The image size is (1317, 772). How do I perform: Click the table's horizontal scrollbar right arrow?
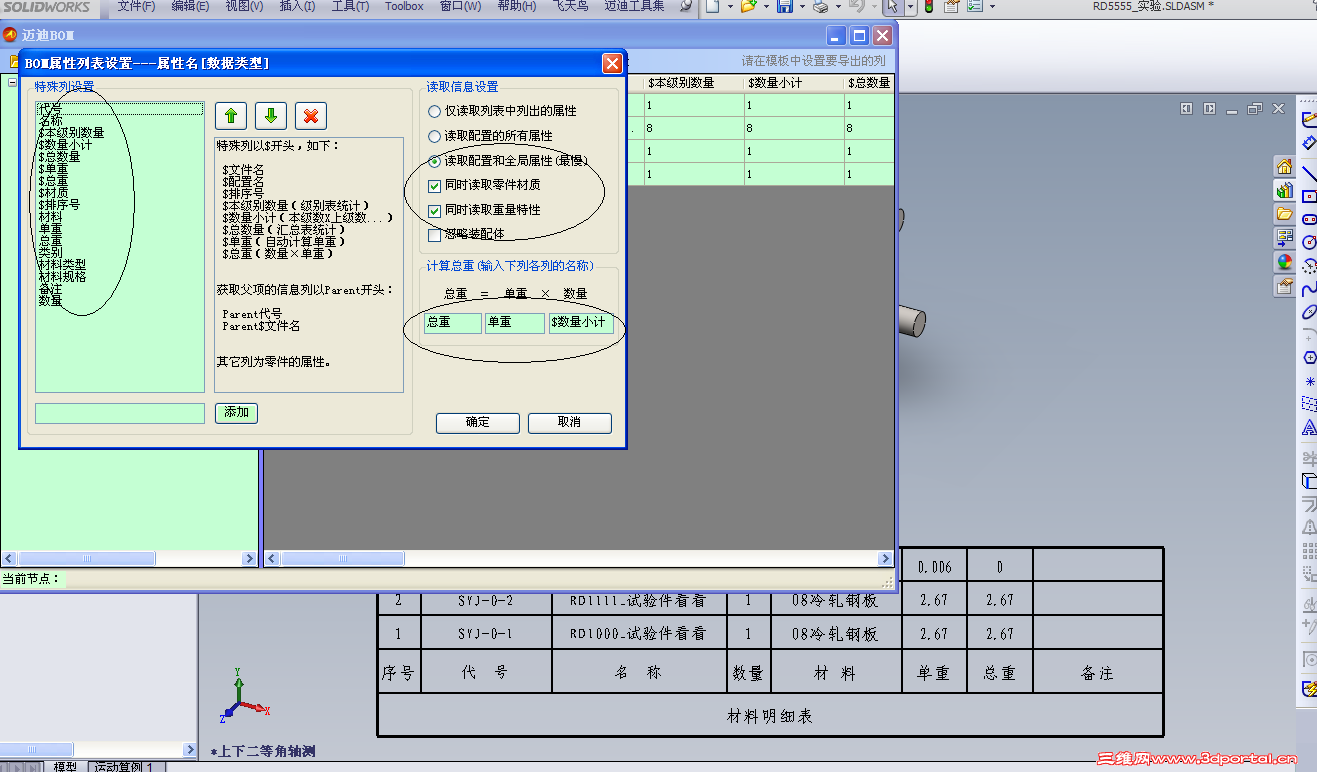click(885, 559)
